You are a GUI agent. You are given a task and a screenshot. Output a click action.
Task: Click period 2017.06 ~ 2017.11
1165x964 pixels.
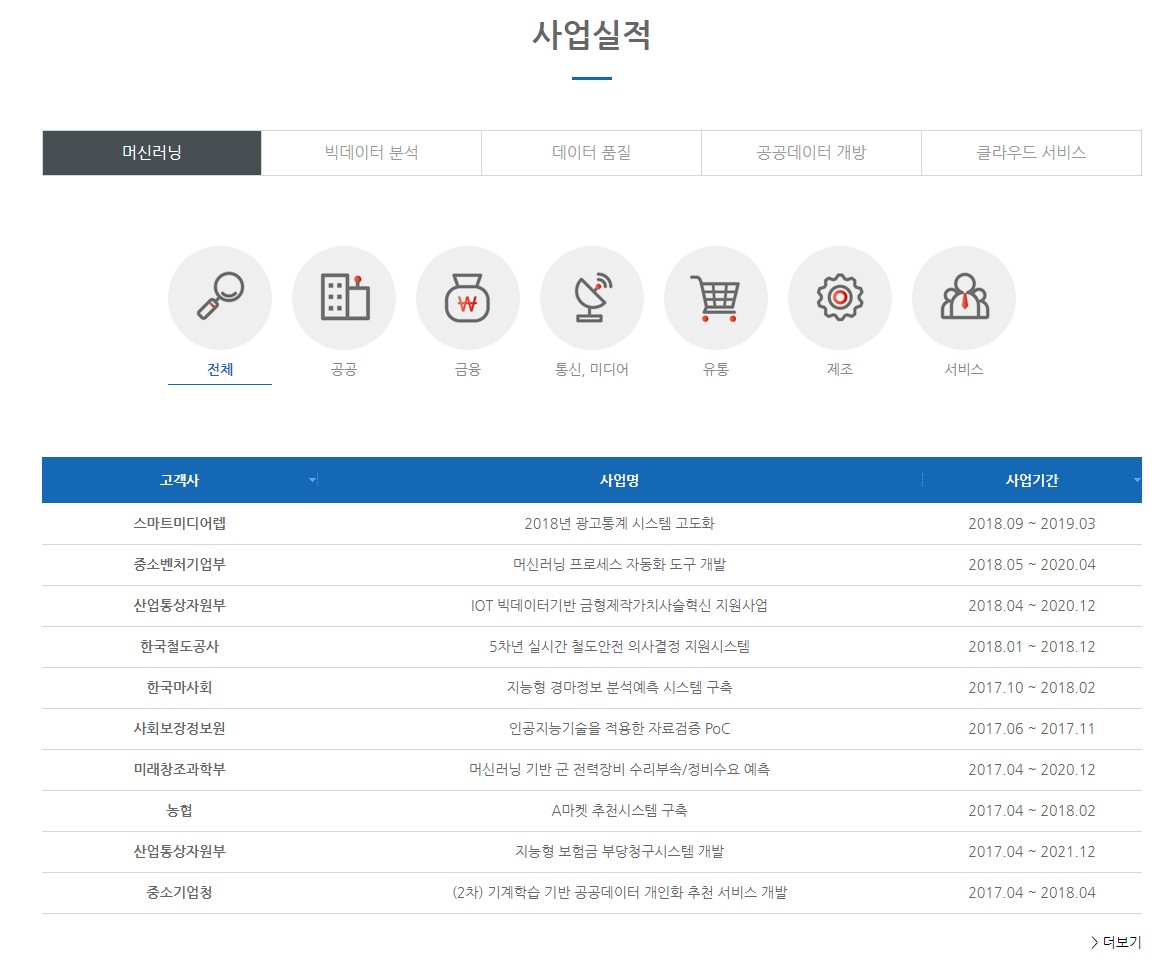tap(1032, 728)
